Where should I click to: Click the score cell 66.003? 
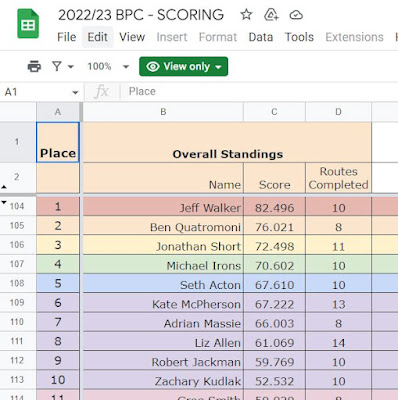(x=274, y=323)
